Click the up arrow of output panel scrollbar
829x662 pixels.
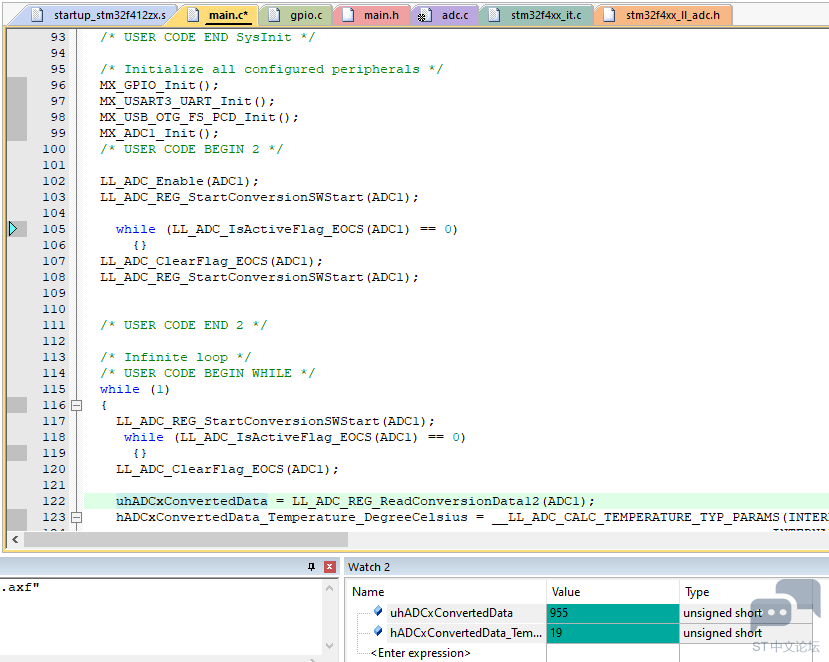329,588
